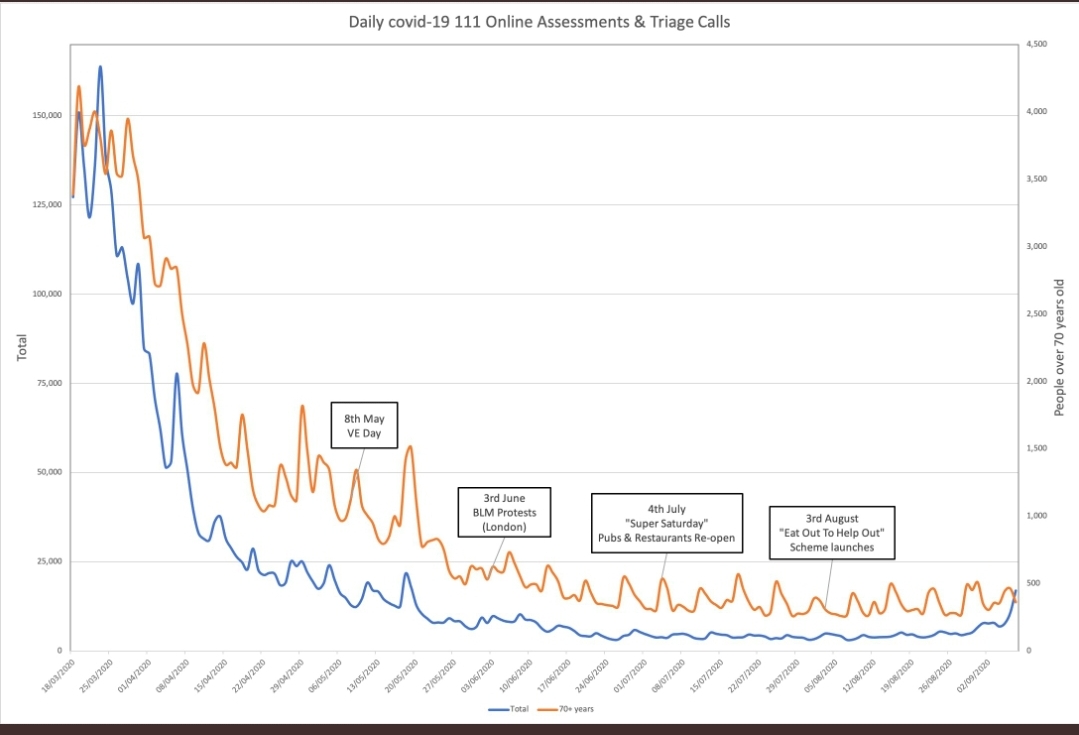Click the 4,500 label on right axis
Screen dimensions: 1079x735
tap(1037, 45)
